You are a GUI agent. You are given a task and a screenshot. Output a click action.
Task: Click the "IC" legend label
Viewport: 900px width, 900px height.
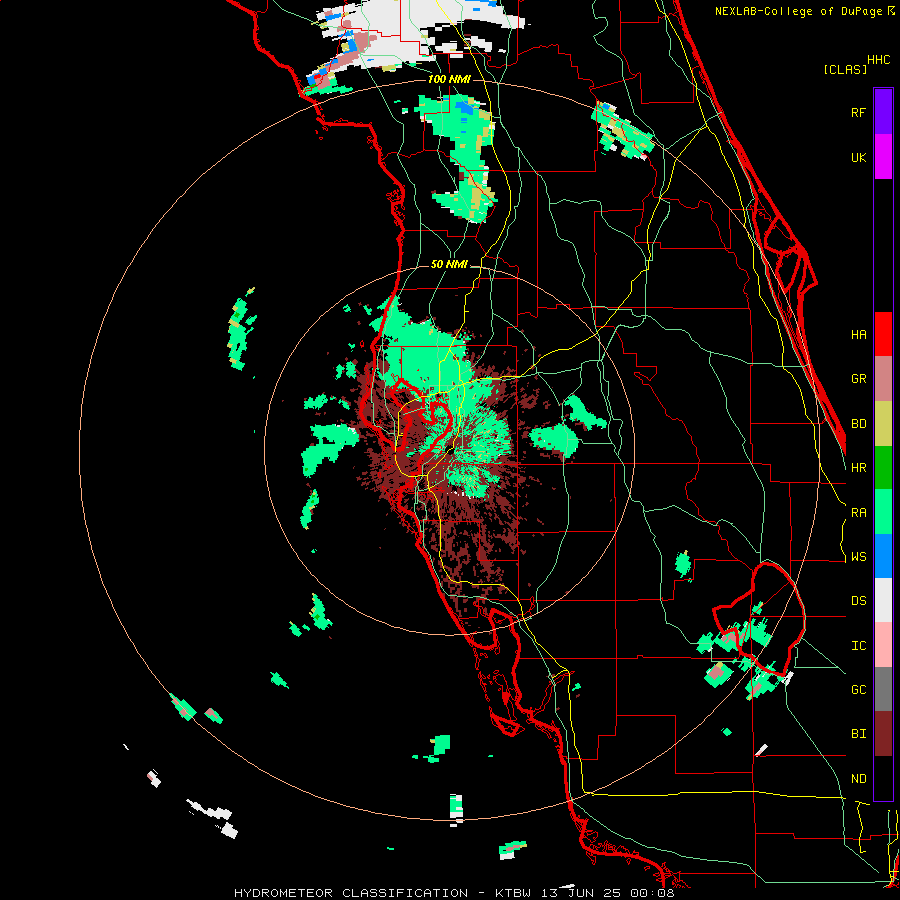[858, 646]
